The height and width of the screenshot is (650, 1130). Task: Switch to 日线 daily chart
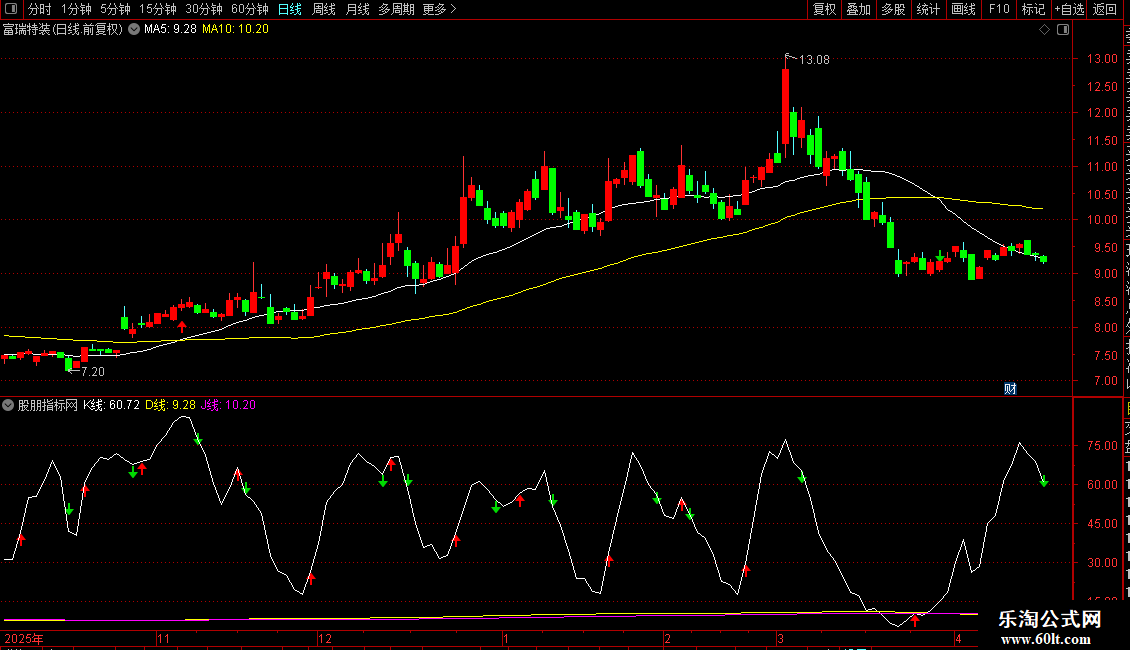pos(290,9)
